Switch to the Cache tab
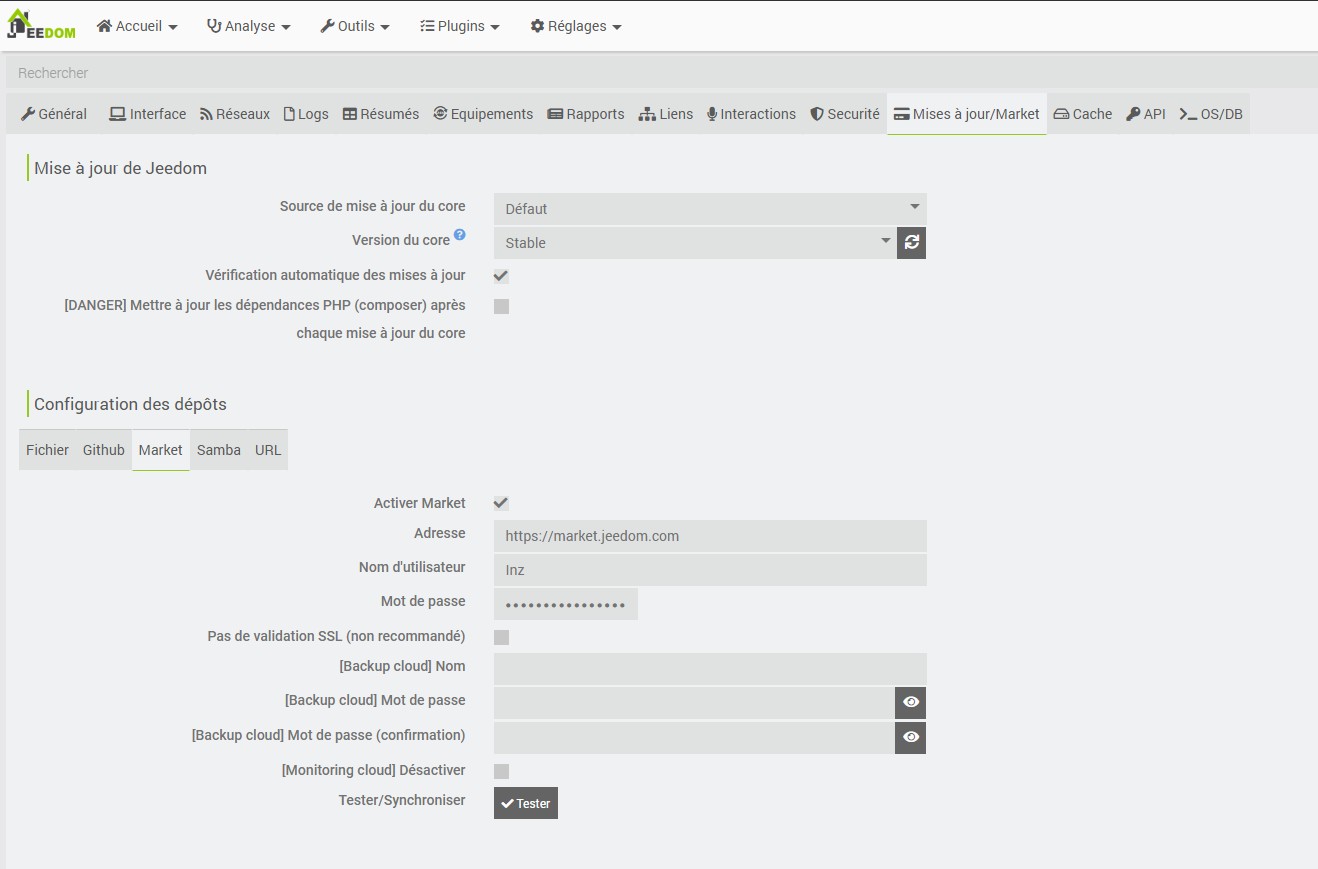The width and height of the screenshot is (1318, 869). coord(1083,114)
